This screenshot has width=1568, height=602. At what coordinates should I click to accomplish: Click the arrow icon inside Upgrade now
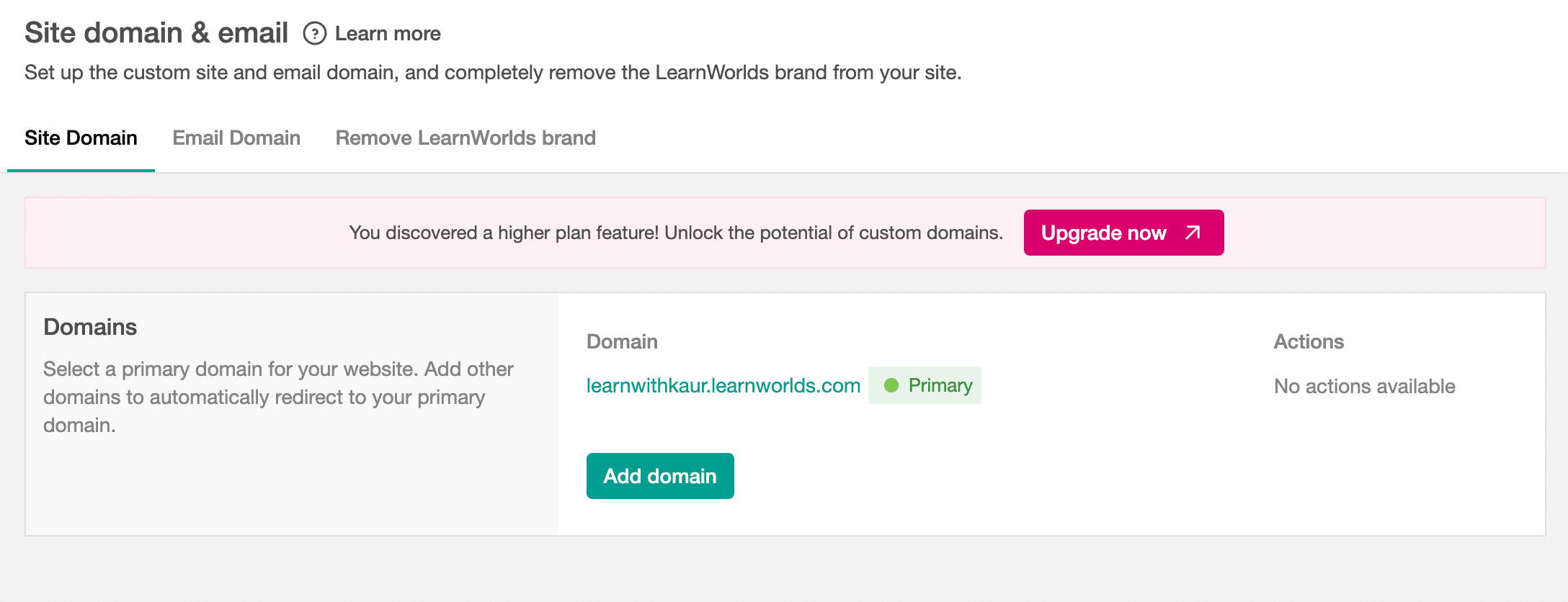click(1192, 233)
